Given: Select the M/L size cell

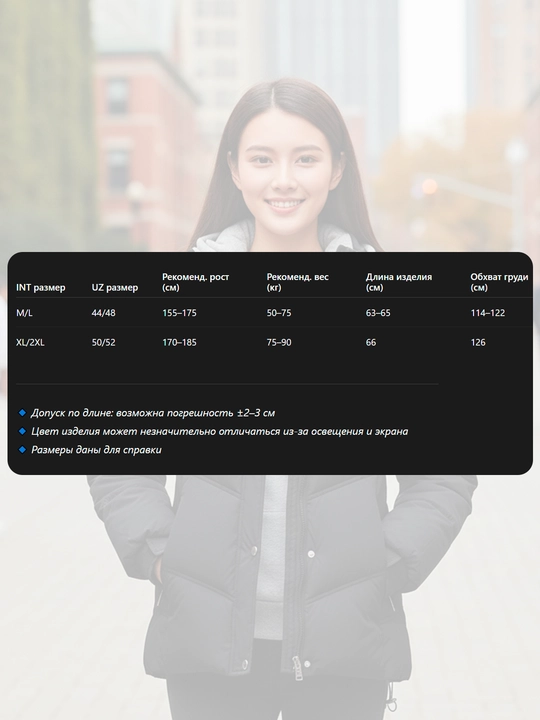Looking at the screenshot, I should coord(24,313).
